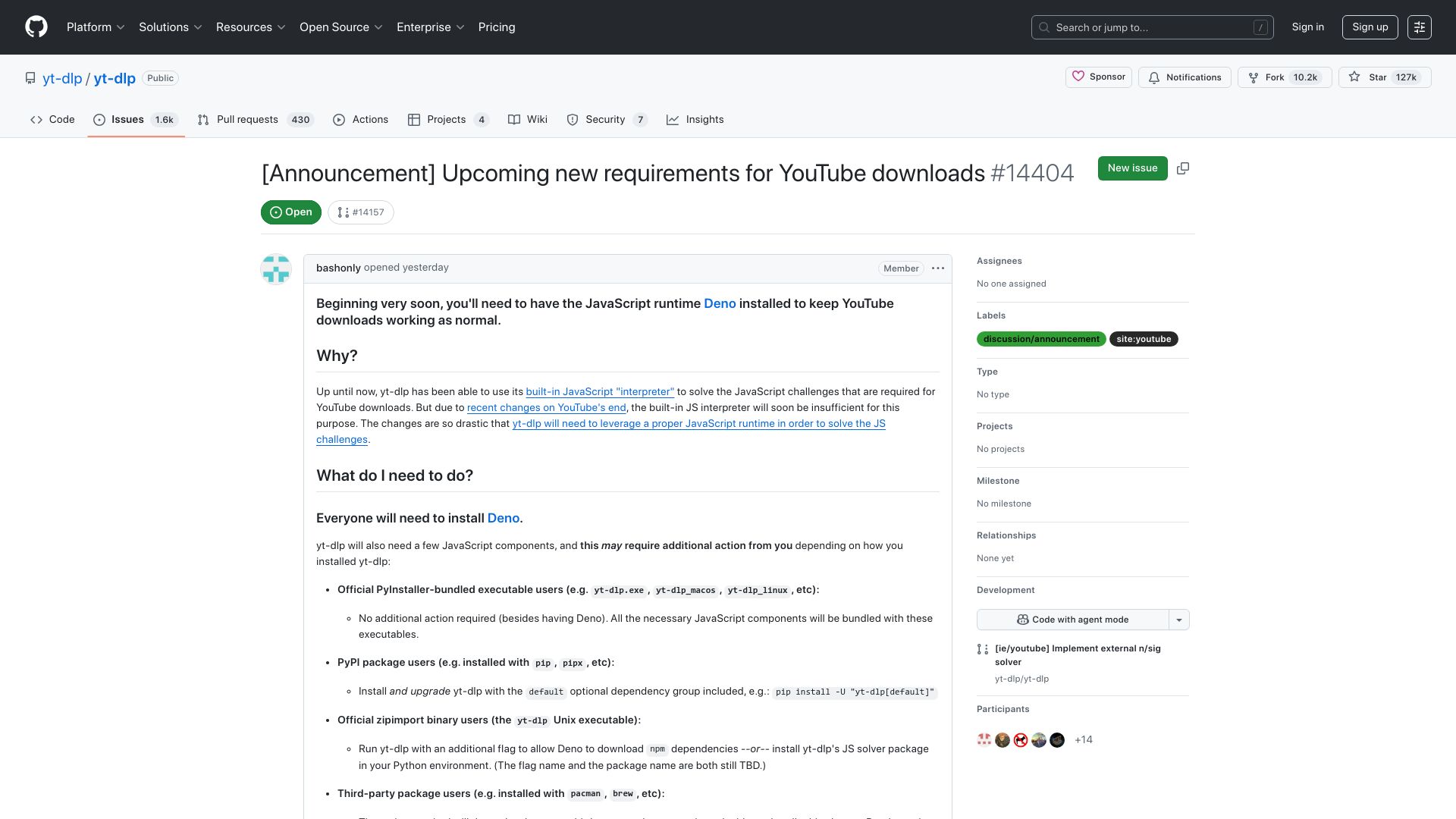Click the Public visibility badge
The height and width of the screenshot is (819, 1456).
(x=160, y=78)
